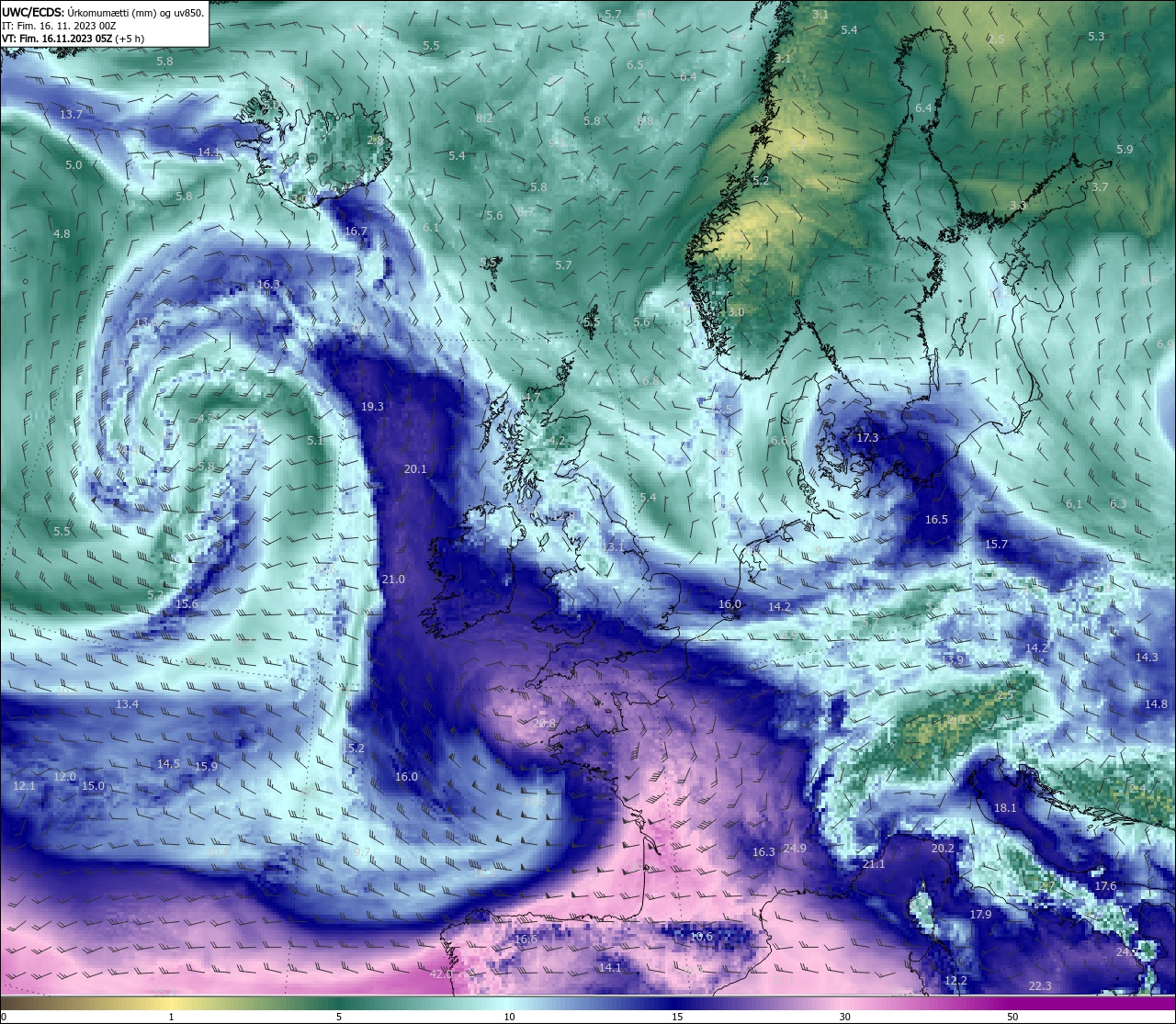This screenshot has width=1176, height=1024.
Task: Click the 13.9 value label
Action: click(954, 660)
